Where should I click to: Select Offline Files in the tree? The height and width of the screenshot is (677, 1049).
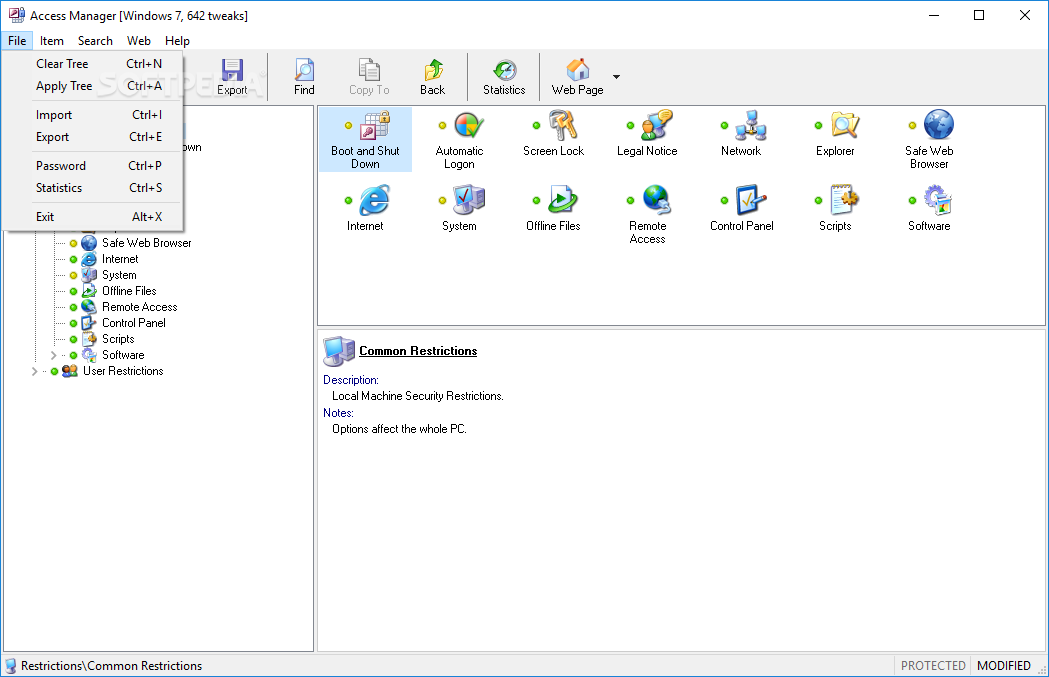tap(129, 291)
